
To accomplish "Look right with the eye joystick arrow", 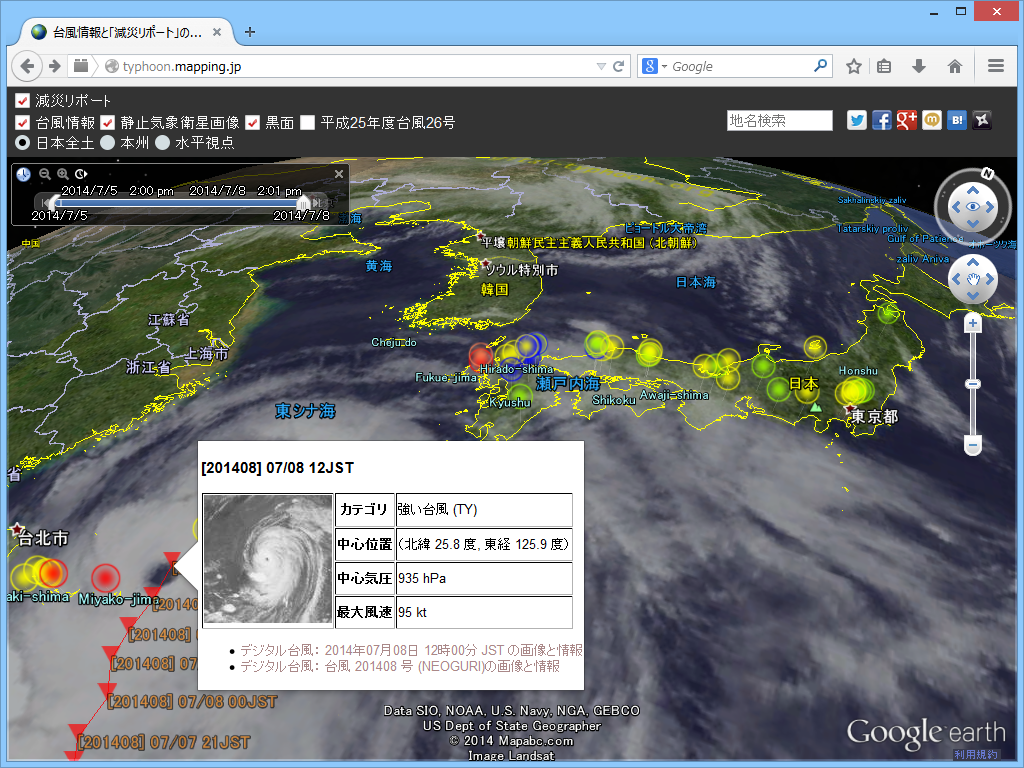I will point(990,207).
